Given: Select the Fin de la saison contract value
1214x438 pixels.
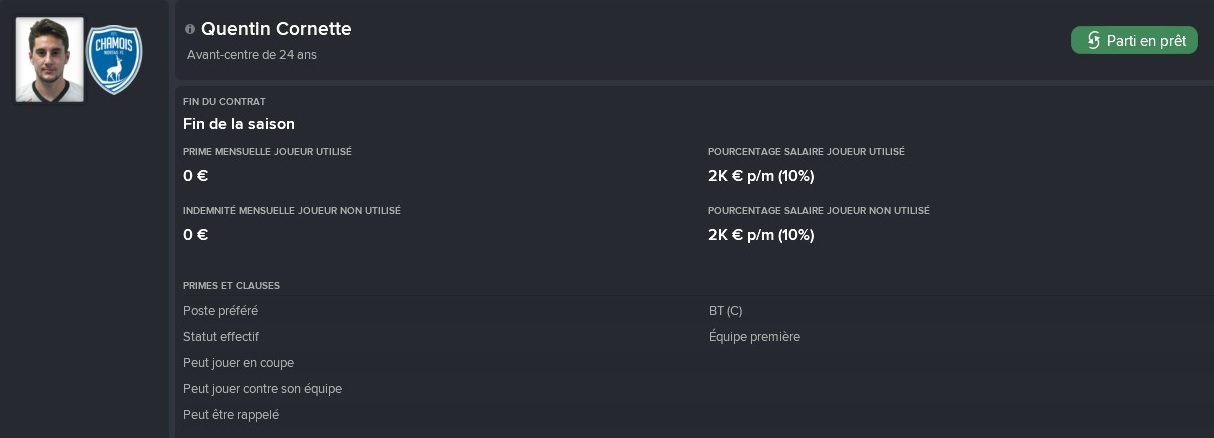Looking at the screenshot, I should (239, 124).
